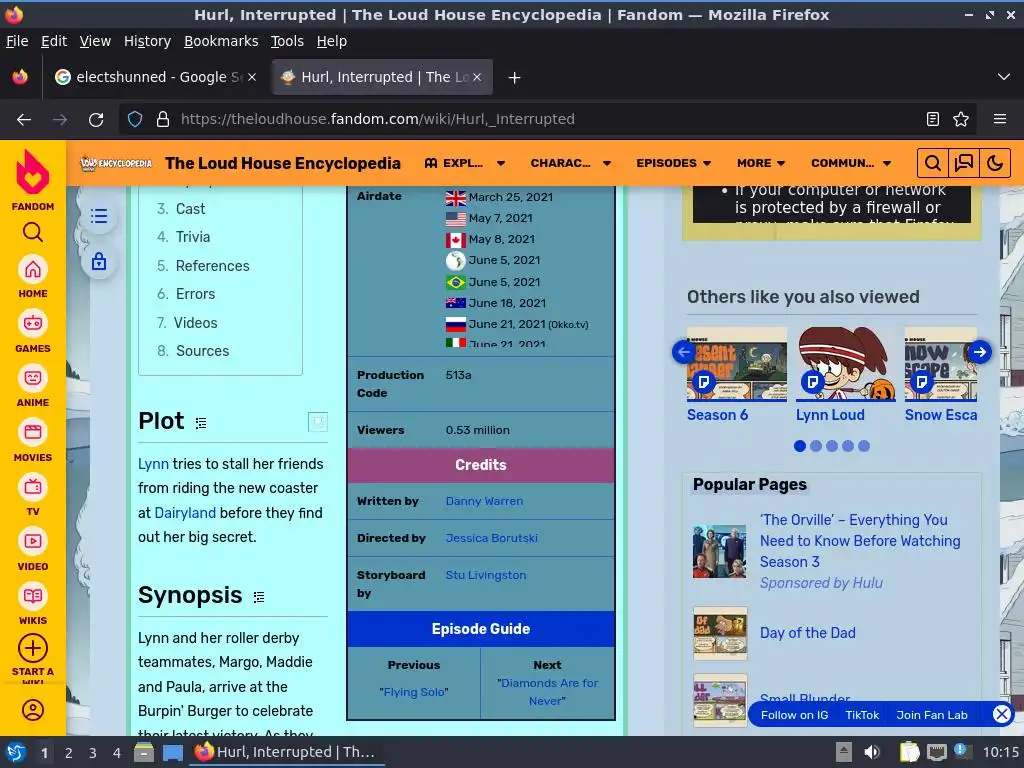
Task: Toggle Firefox reader view icon
Action: pos(933,119)
